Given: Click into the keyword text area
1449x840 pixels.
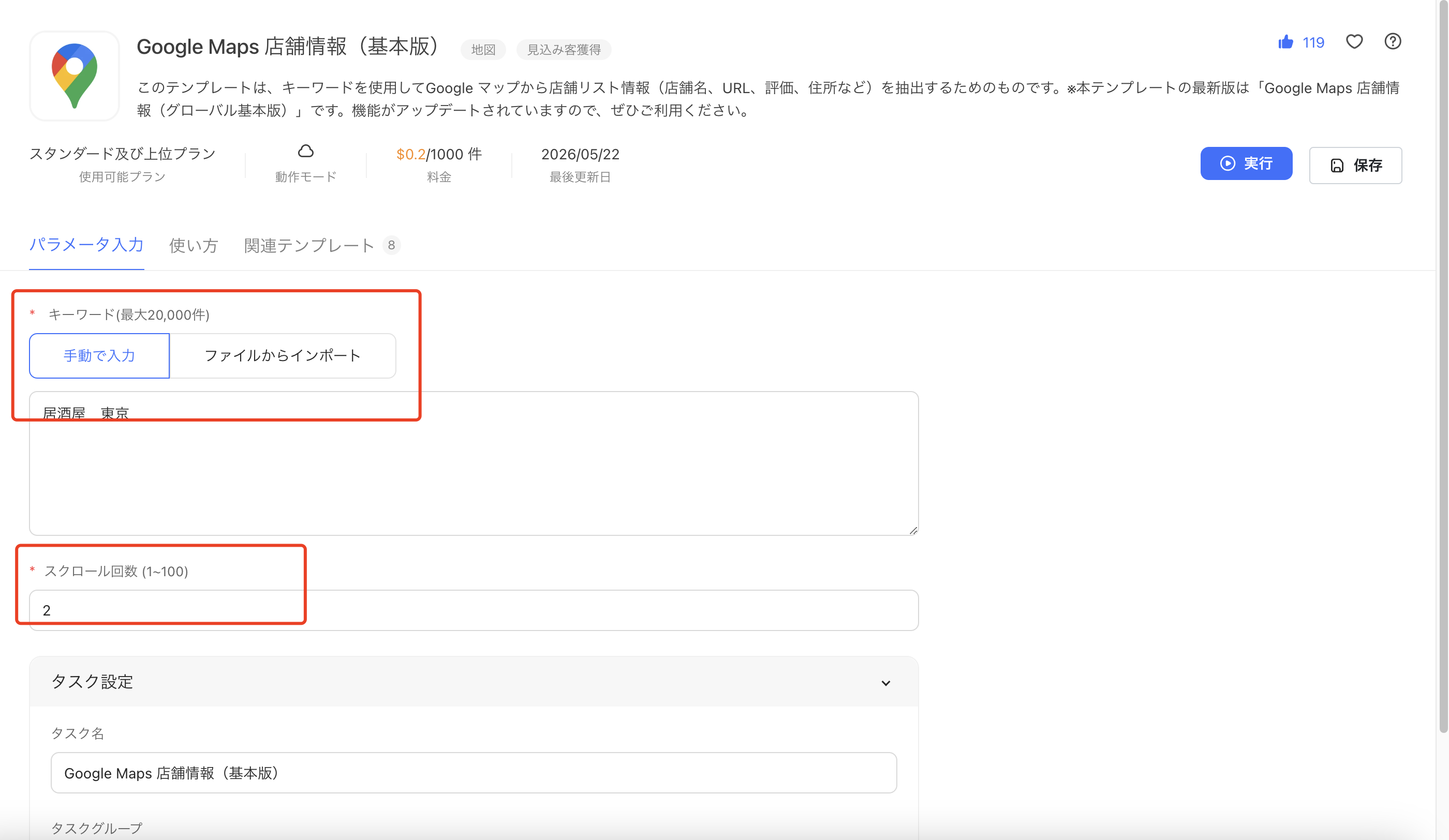Looking at the screenshot, I should (x=474, y=463).
